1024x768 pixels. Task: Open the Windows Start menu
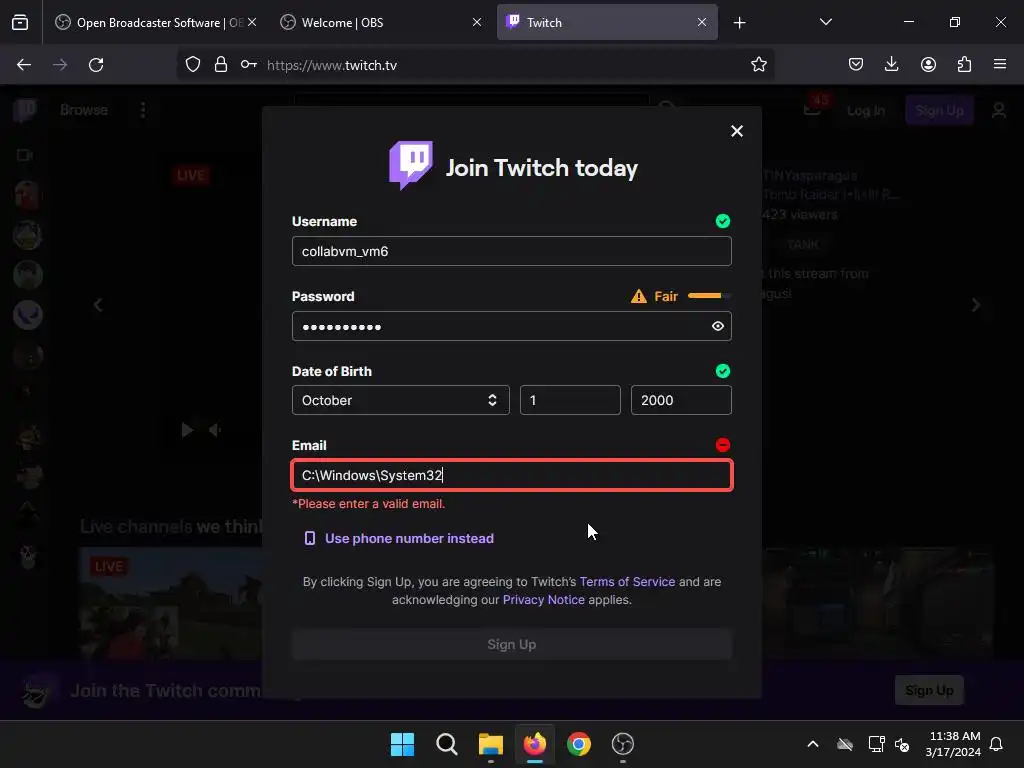point(402,744)
